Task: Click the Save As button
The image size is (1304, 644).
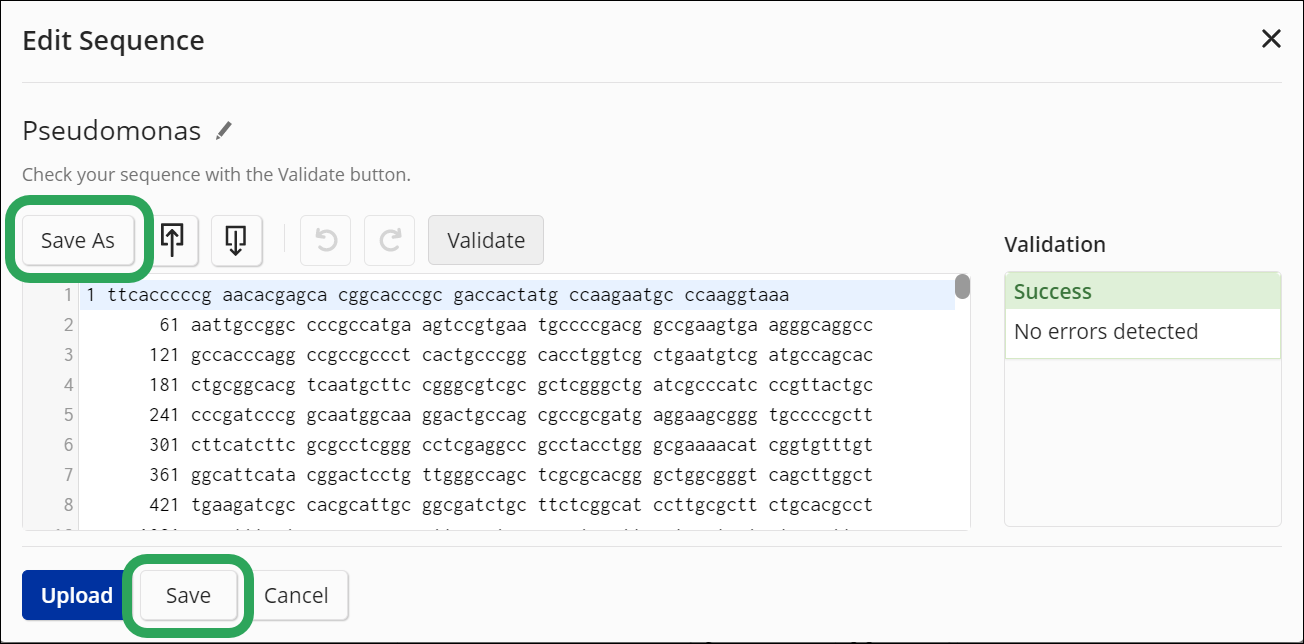Action: 78,240
